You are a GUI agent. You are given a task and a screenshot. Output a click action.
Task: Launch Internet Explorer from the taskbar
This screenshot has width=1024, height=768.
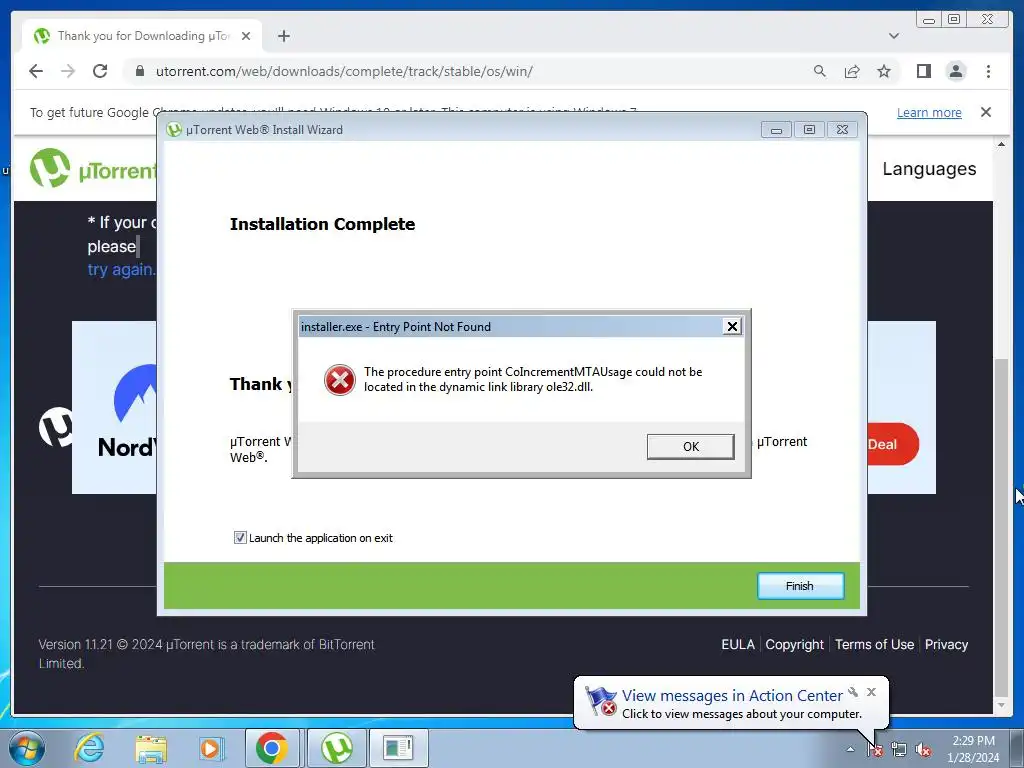pos(89,748)
